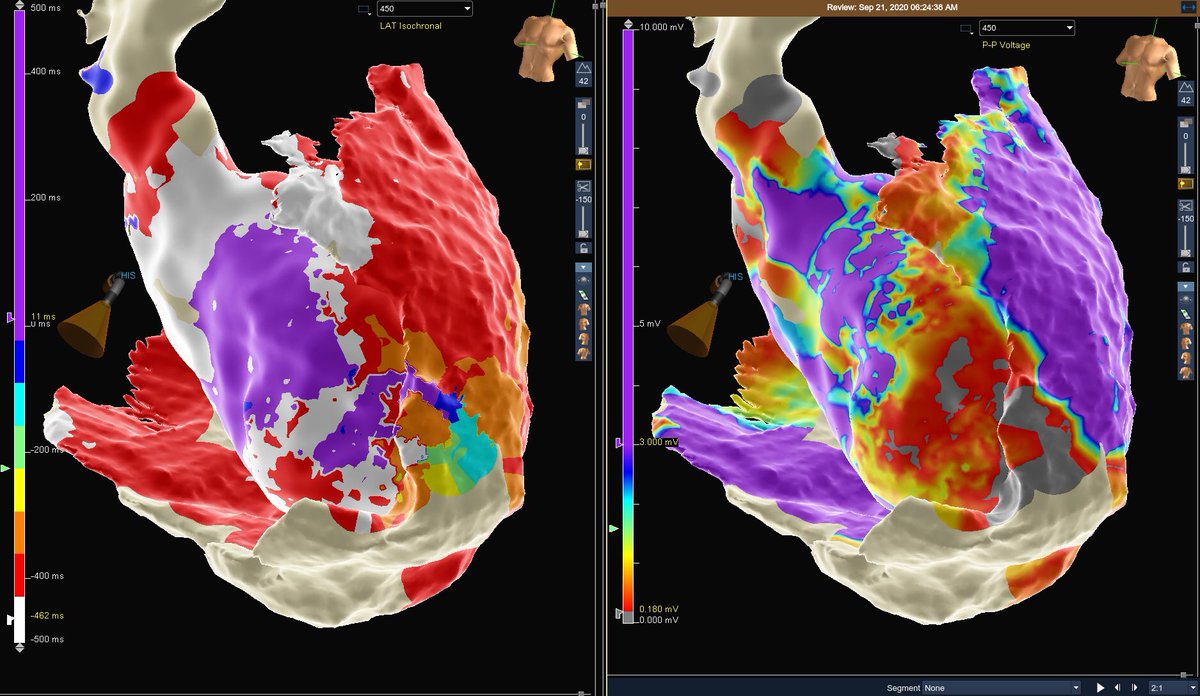Viewport: 1200px width, 696px height.
Task: Toggle the eye visibility icon in right toolbar
Action: (1186, 298)
